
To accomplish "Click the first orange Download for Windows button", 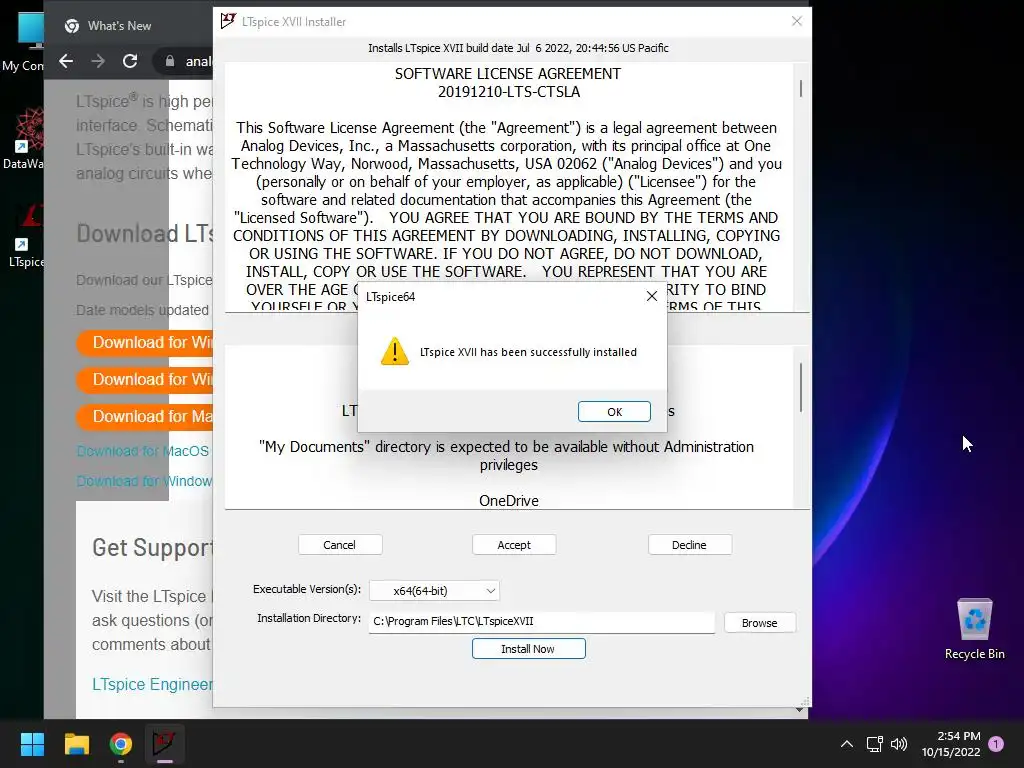I will coord(145,342).
